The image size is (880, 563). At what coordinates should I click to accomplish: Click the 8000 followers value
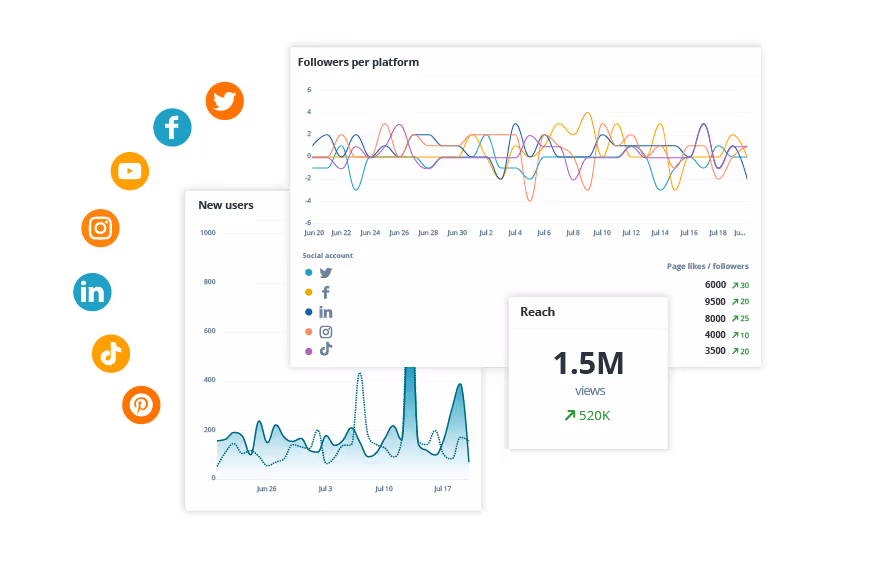tap(715, 319)
